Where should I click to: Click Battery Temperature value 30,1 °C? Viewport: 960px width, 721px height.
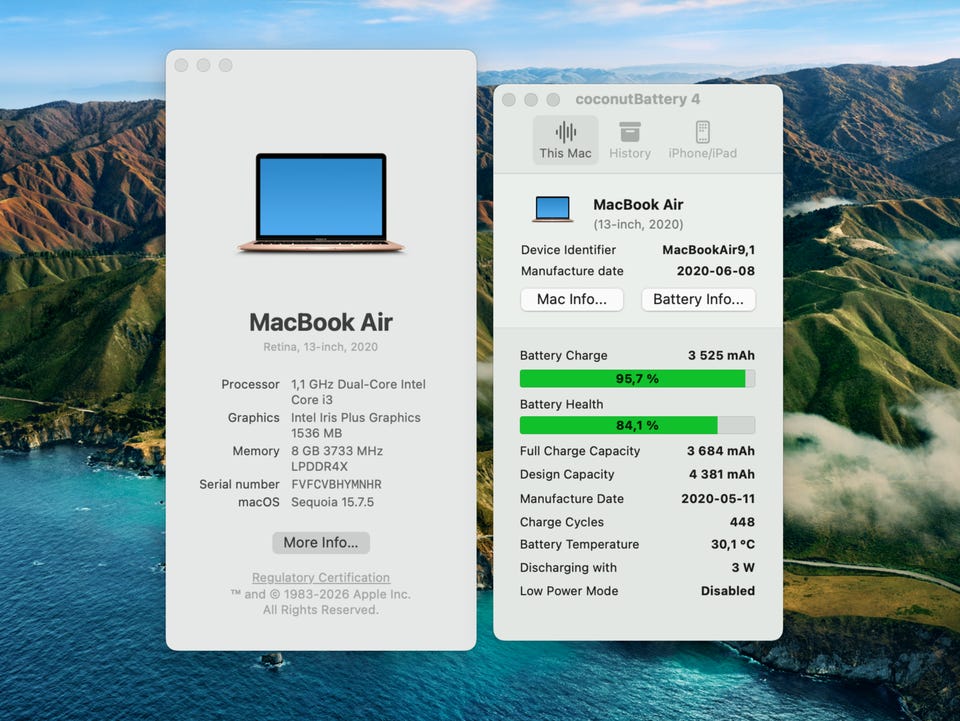[x=733, y=544]
